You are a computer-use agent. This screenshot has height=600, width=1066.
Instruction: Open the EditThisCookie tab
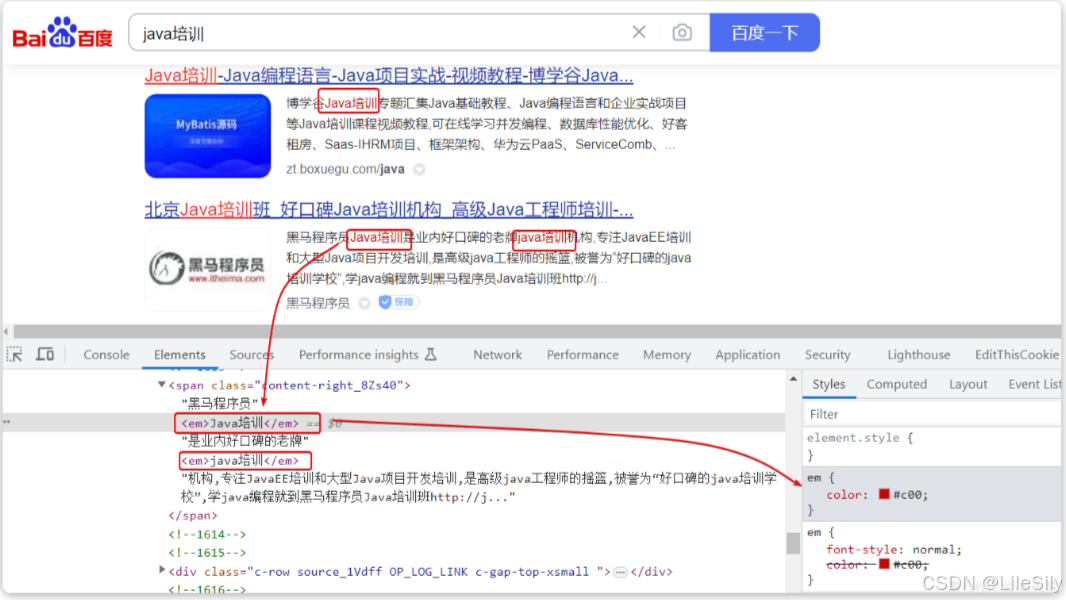point(1017,355)
